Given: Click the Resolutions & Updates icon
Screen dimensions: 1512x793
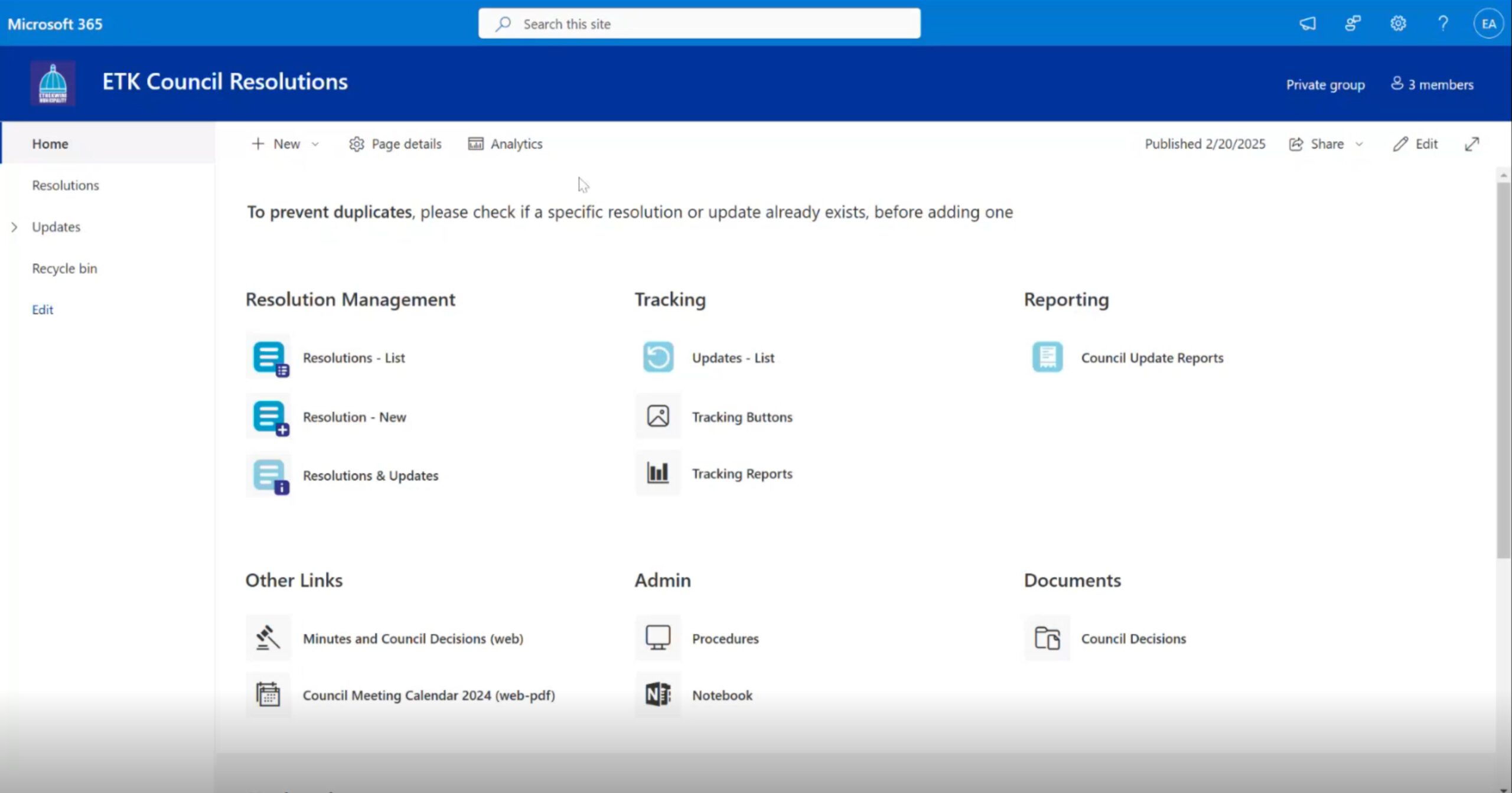Looking at the screenshot, I should tap(269, 475).
